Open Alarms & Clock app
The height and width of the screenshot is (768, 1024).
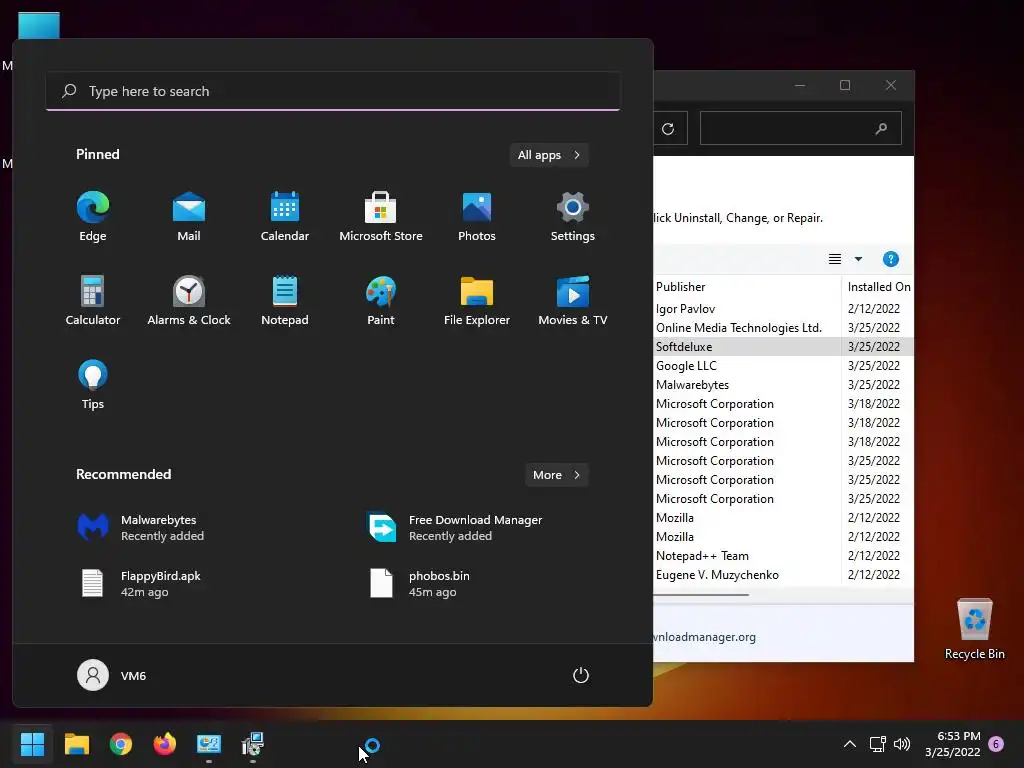tap(189, 300)
